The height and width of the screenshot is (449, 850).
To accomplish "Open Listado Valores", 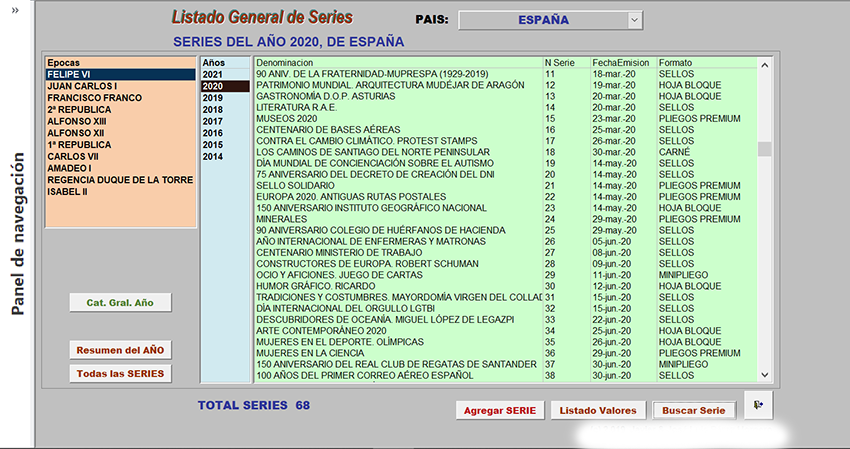I will pyautogui.click(x=597, y=411).
